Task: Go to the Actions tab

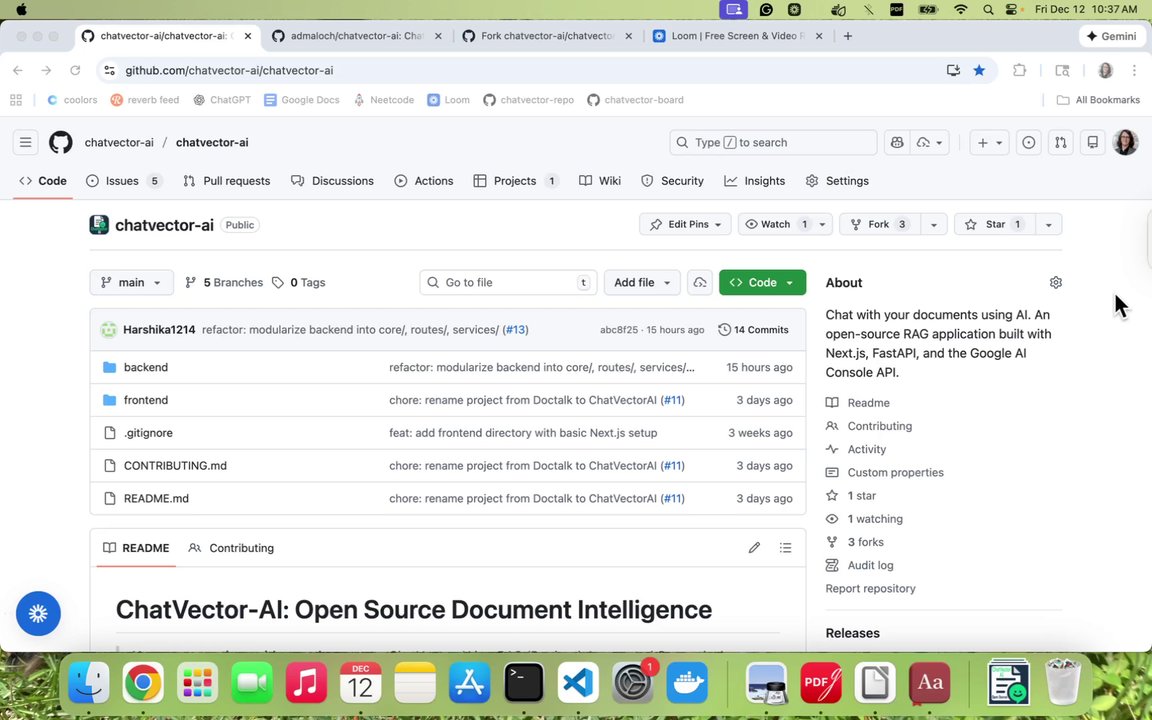Action: click(x=424, y=181)
